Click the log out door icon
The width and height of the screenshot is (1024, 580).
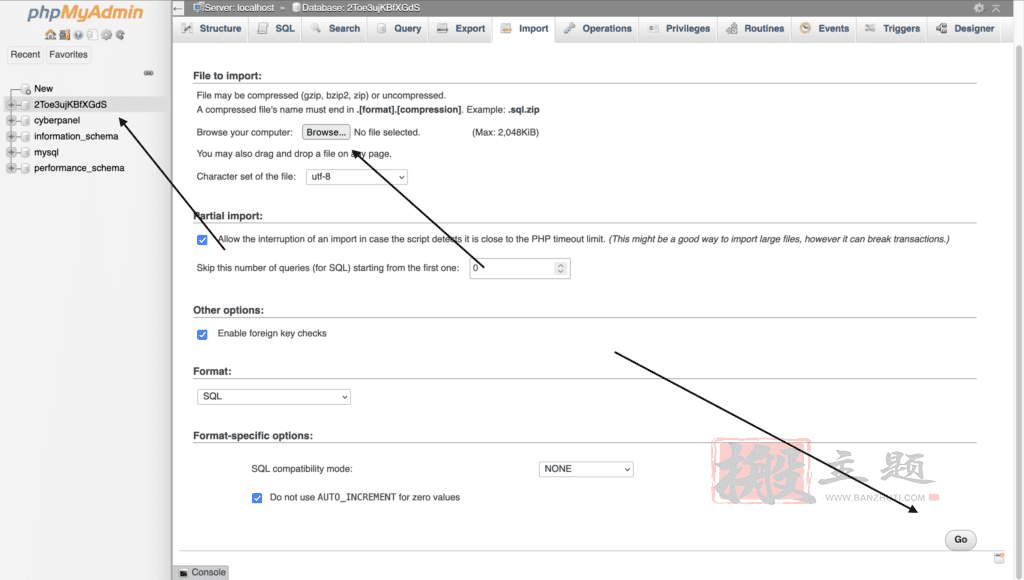click(65, 35)
